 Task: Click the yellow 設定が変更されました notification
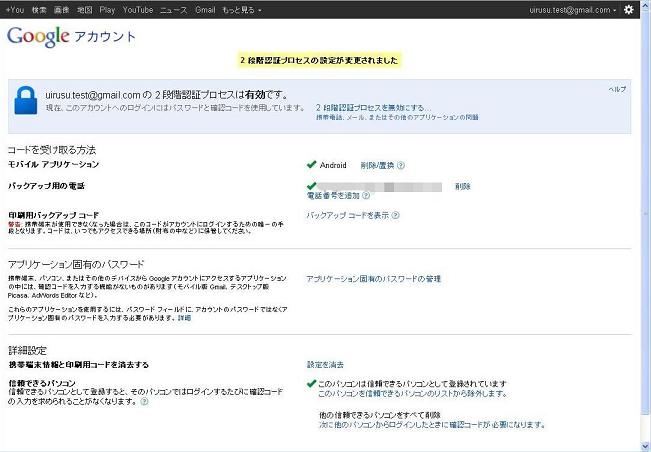pos(319,61)
